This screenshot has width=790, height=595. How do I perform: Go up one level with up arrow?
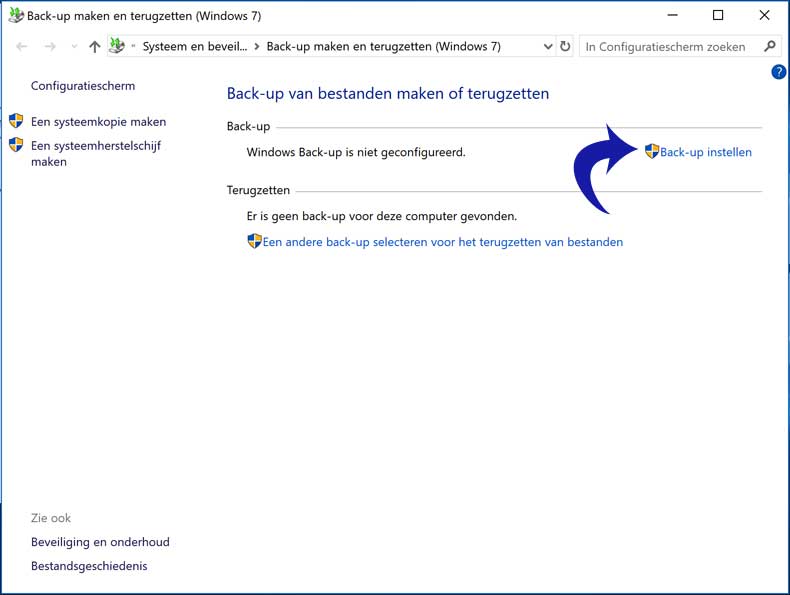click(95, 47)
